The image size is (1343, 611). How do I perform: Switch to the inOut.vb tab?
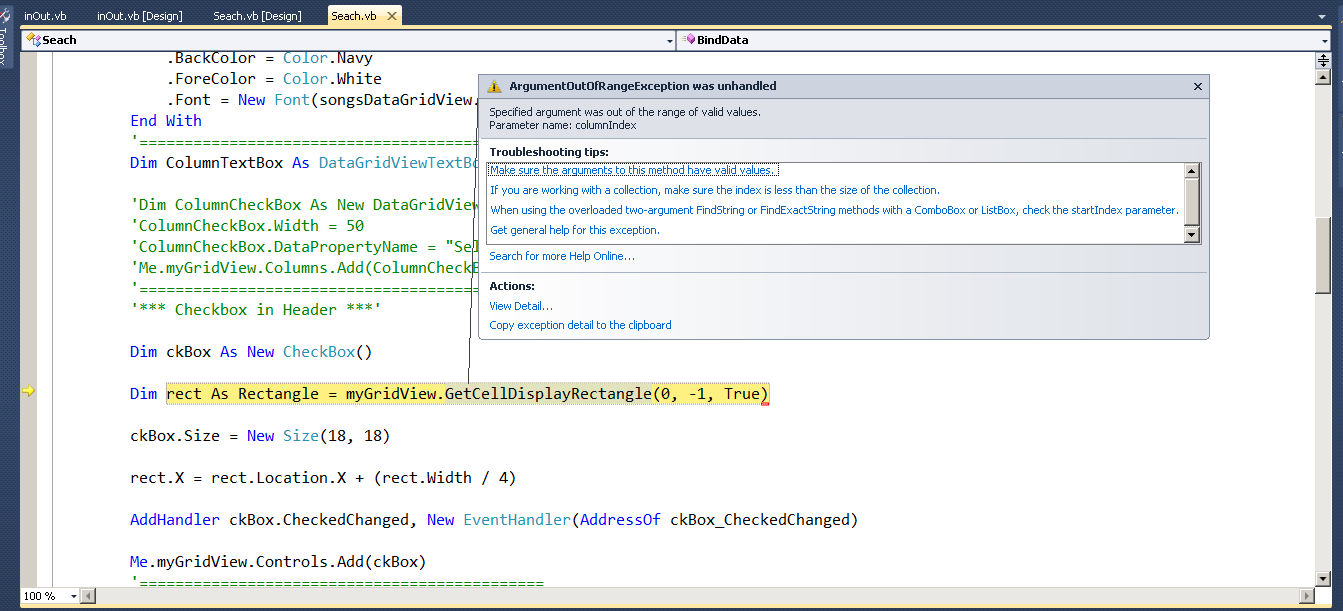coord(45,16)
